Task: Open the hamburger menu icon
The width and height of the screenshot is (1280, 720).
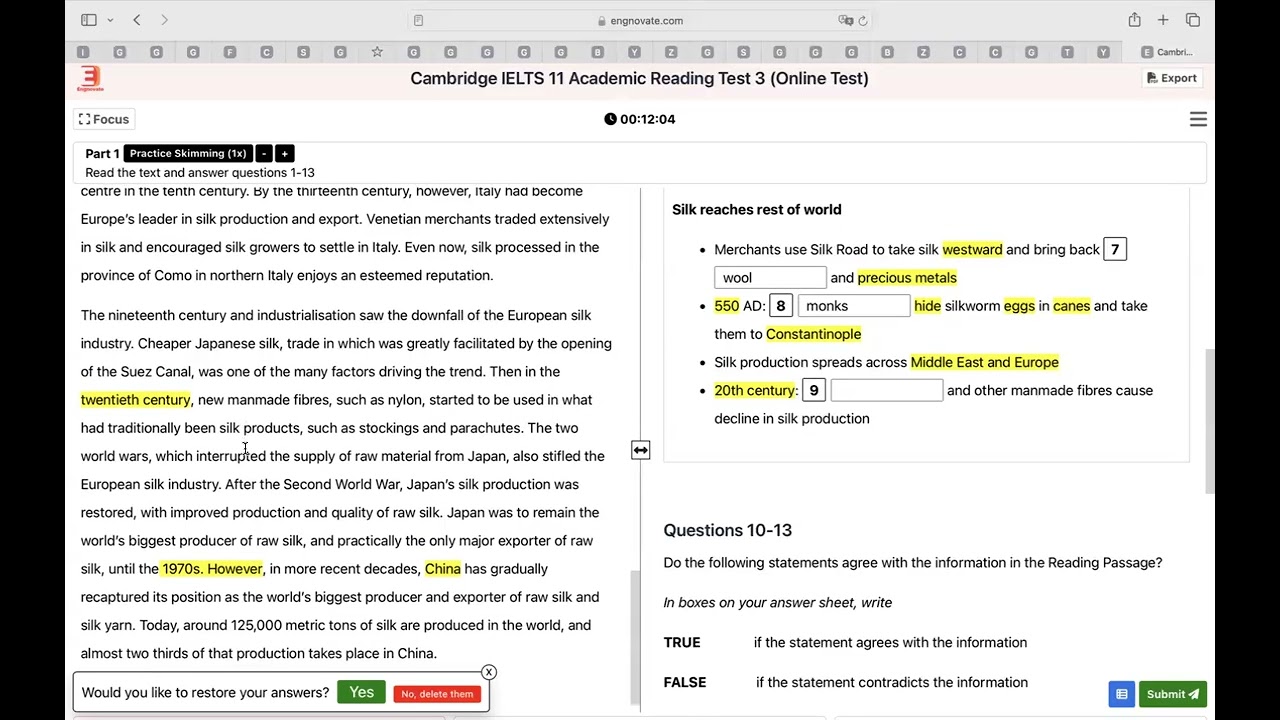Action: [1198, 119]
